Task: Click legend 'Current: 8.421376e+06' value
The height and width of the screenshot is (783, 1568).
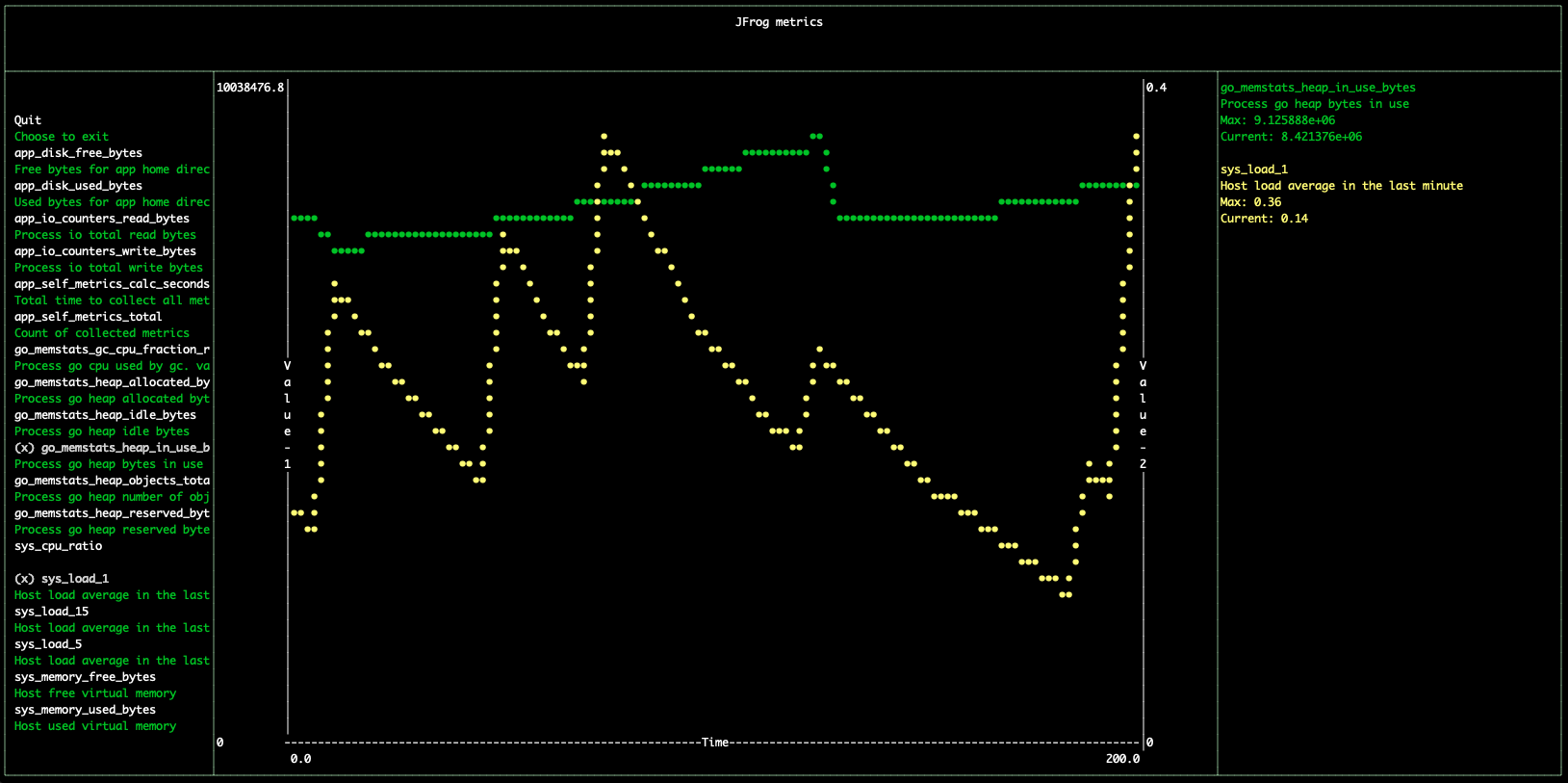Action: coord(1291,137)
